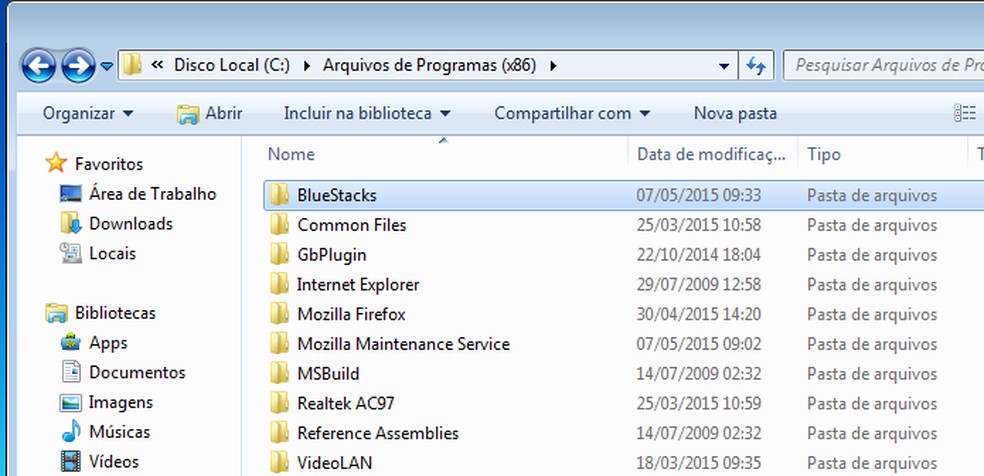
Task: Click the folder icon in the address bar
Action: click(x=132, y=65)
